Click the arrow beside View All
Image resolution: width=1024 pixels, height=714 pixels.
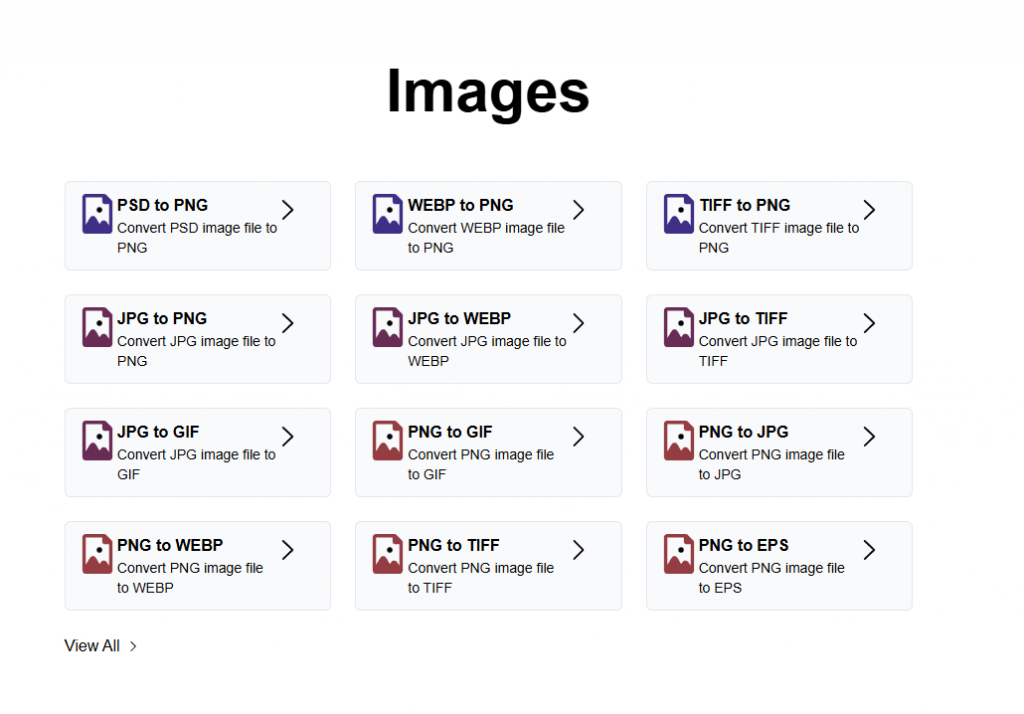pos(133,646)
